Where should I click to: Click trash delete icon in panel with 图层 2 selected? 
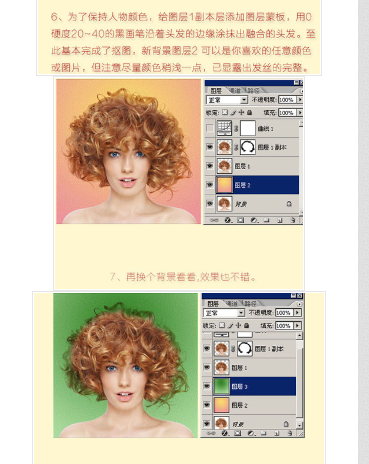(x=293, y=220)
